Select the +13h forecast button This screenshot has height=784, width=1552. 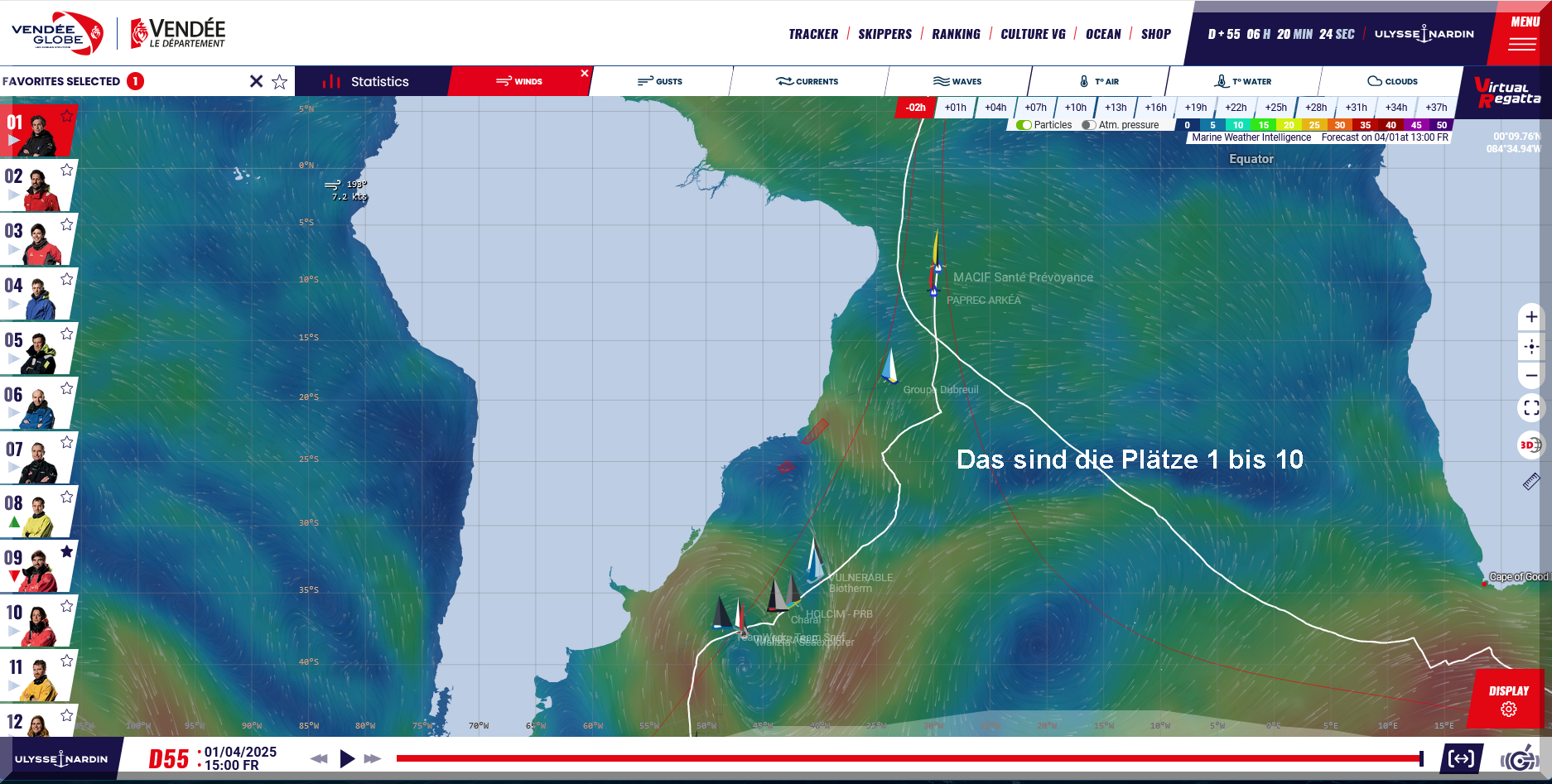click(1115, 108)
